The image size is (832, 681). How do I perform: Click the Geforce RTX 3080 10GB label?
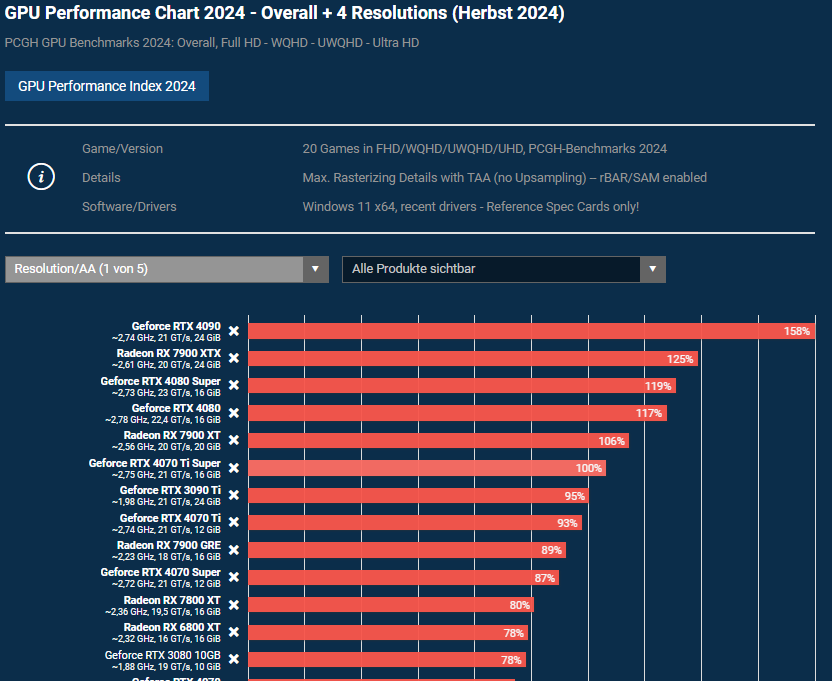point(162,655)
